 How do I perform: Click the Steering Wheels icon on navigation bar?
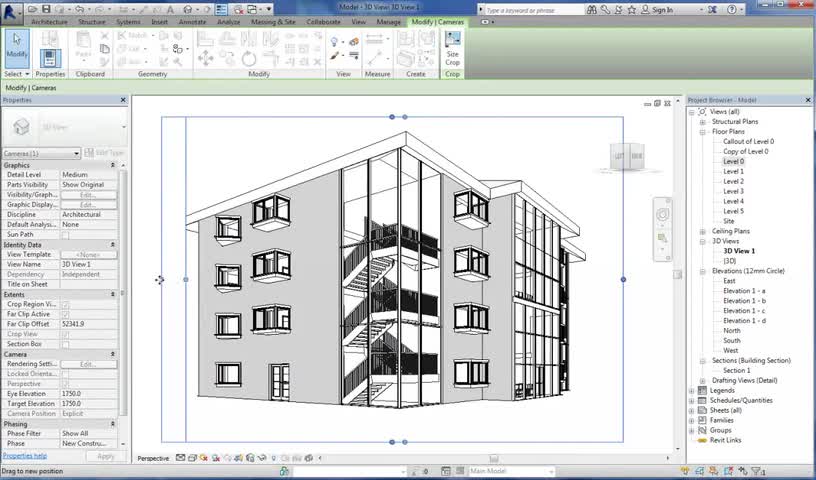pyautogui.click(x=662, y=214)
